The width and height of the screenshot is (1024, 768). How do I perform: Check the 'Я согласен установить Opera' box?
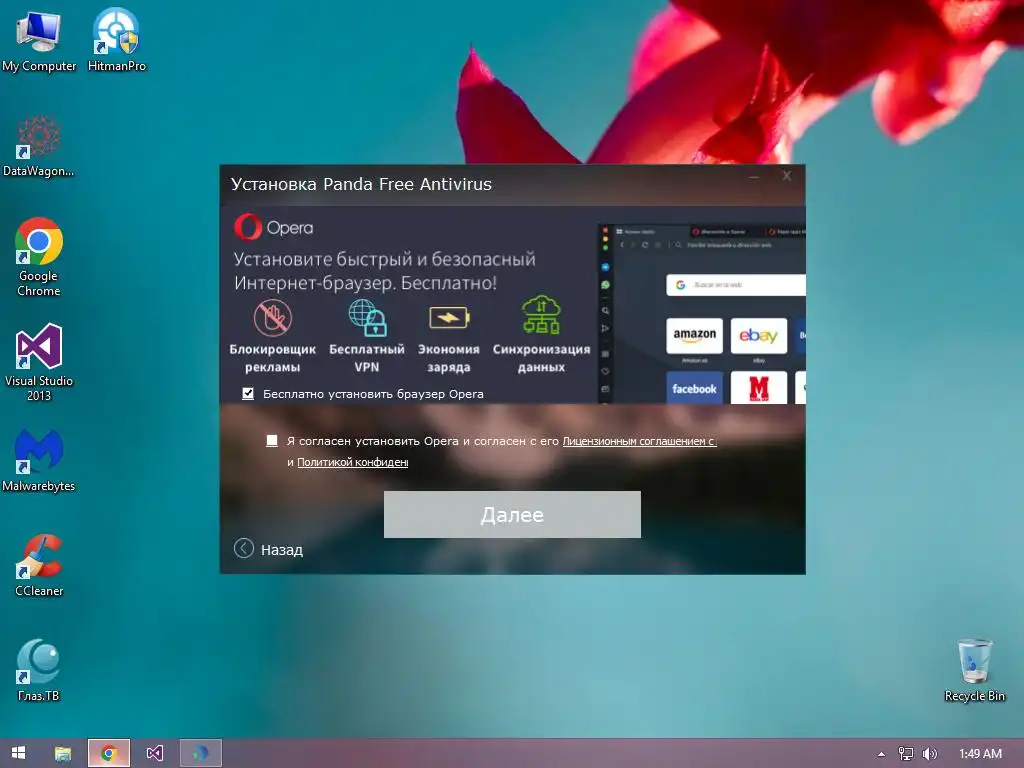pos(272,441)
